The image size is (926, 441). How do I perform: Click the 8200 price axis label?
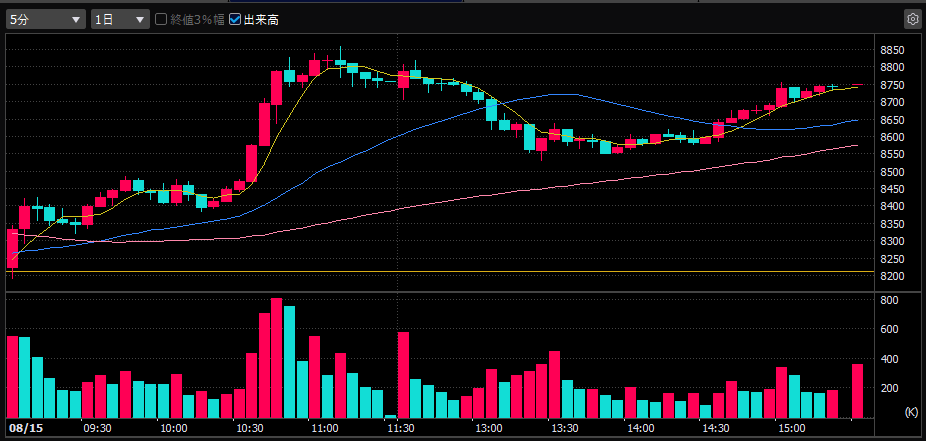coord(892,276)
